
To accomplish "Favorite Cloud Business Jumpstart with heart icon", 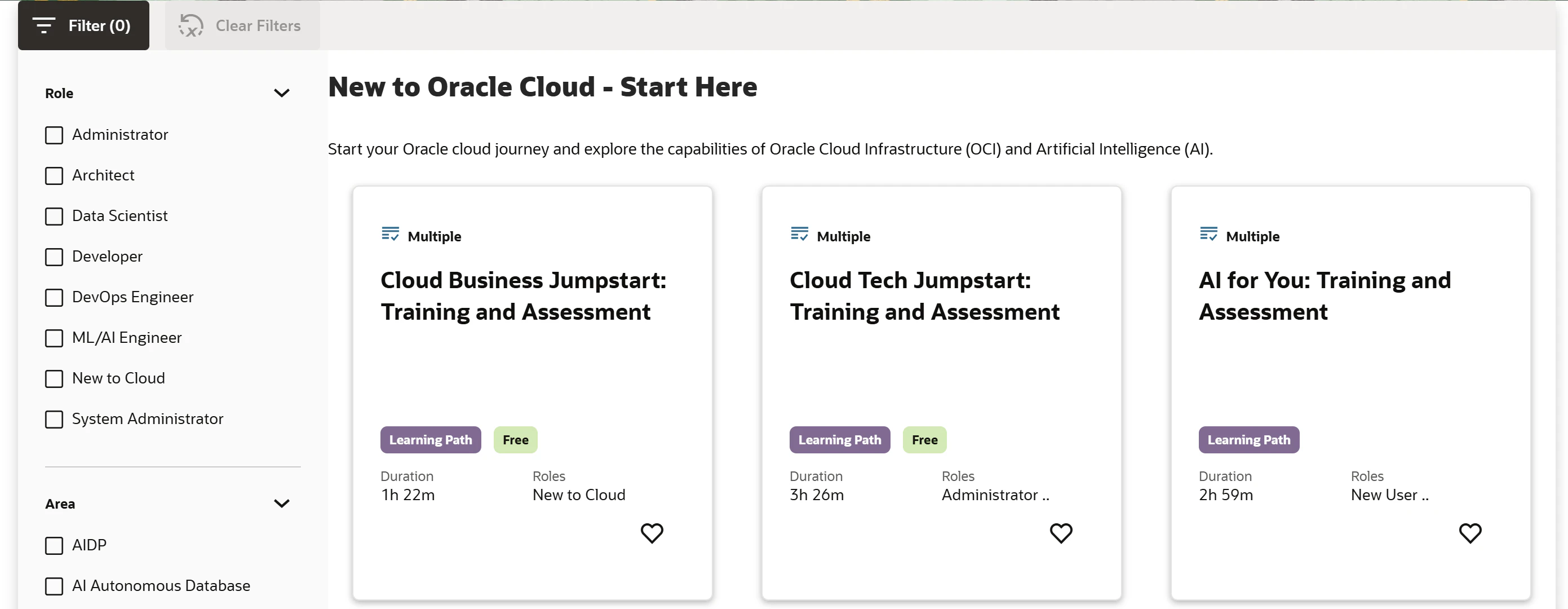I will tap(652, 533).
